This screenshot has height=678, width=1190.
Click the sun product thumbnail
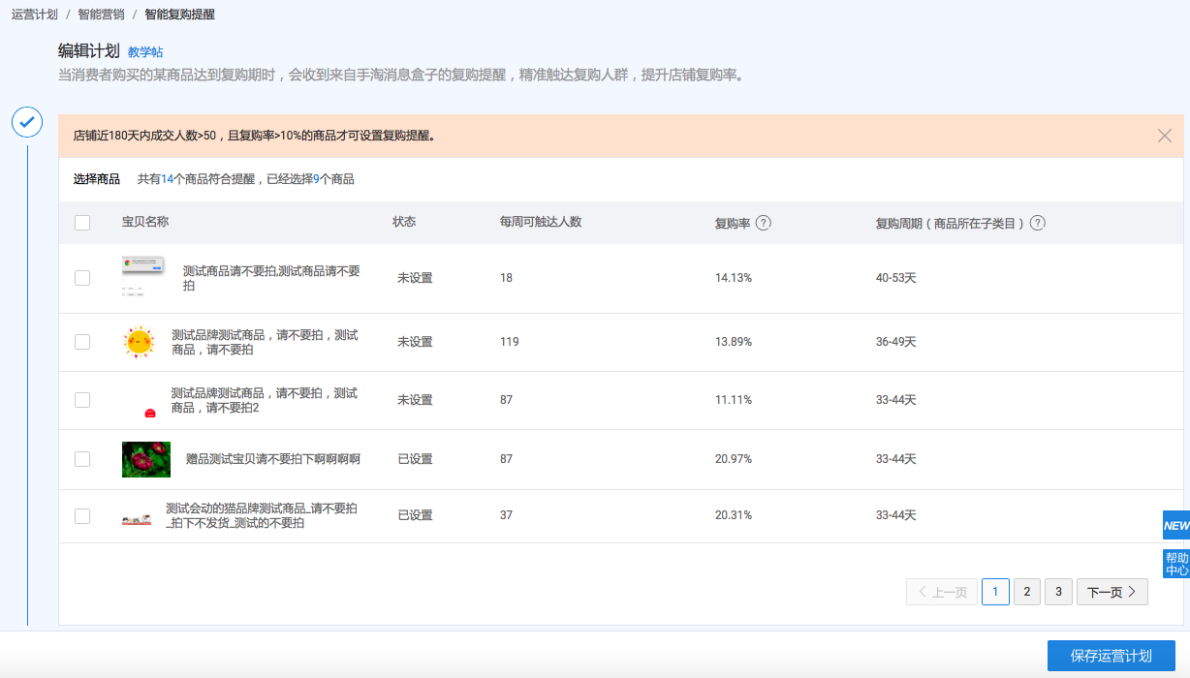coord(139,342)
